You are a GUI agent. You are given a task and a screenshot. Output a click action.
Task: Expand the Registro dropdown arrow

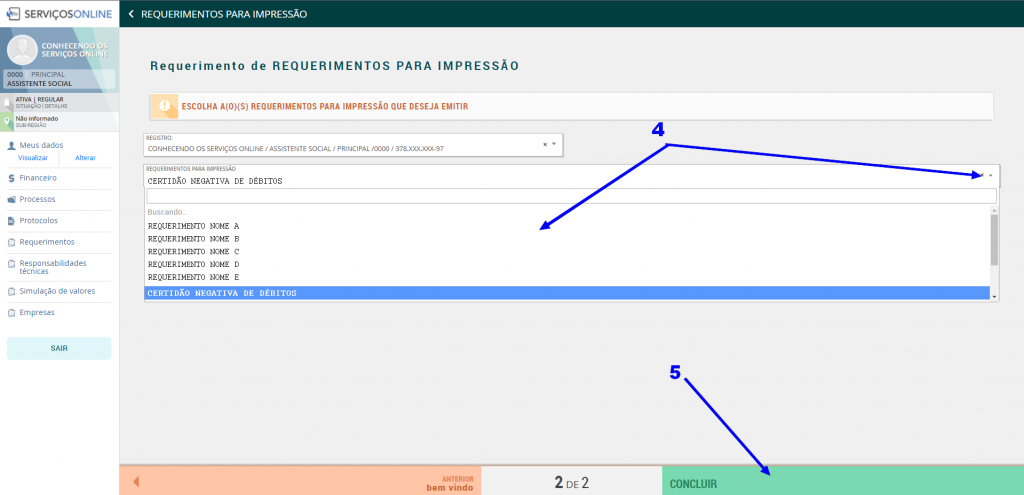coord(554,144)
